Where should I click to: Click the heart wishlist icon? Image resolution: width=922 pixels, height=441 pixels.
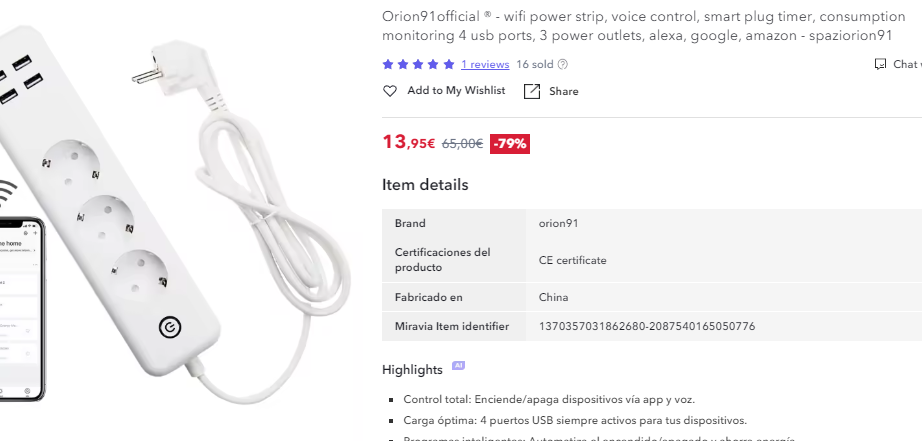point(390,91)
